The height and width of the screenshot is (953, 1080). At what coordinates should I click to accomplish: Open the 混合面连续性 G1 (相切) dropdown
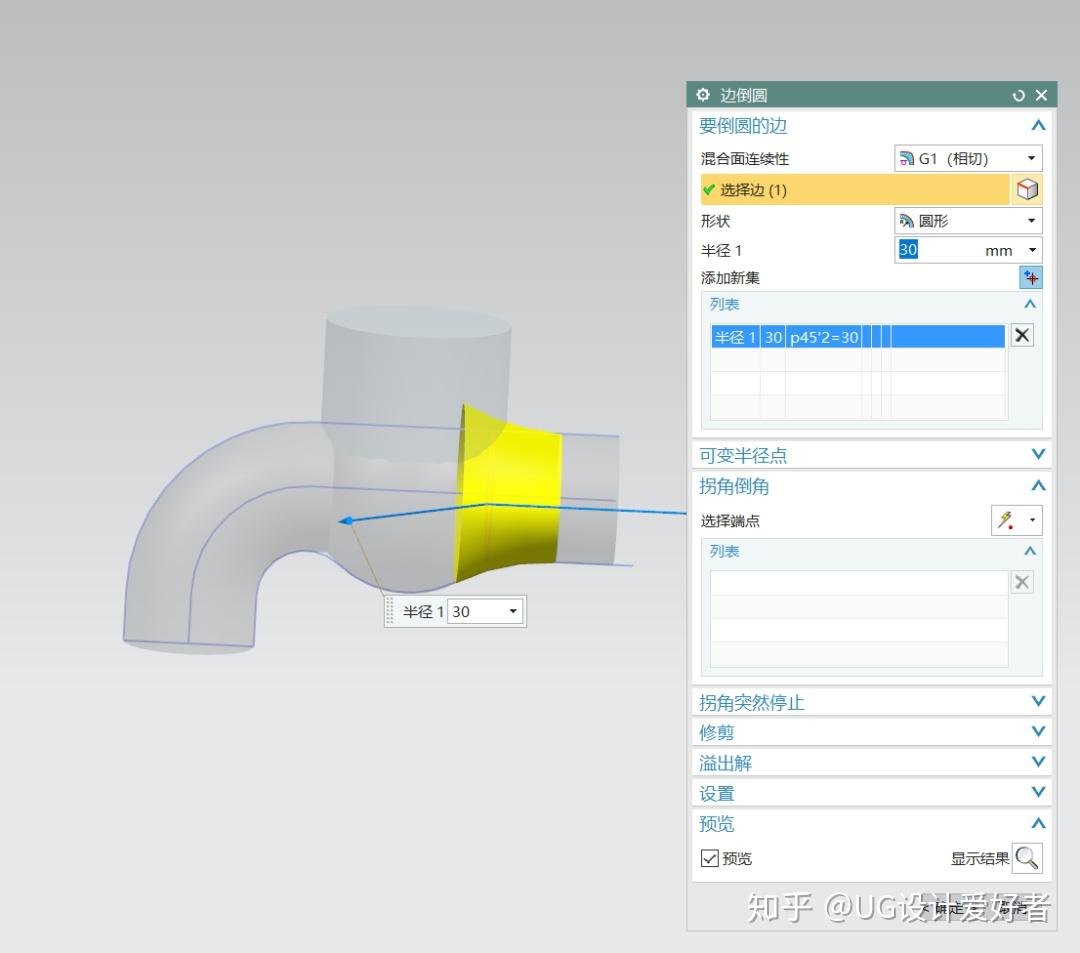968,158
